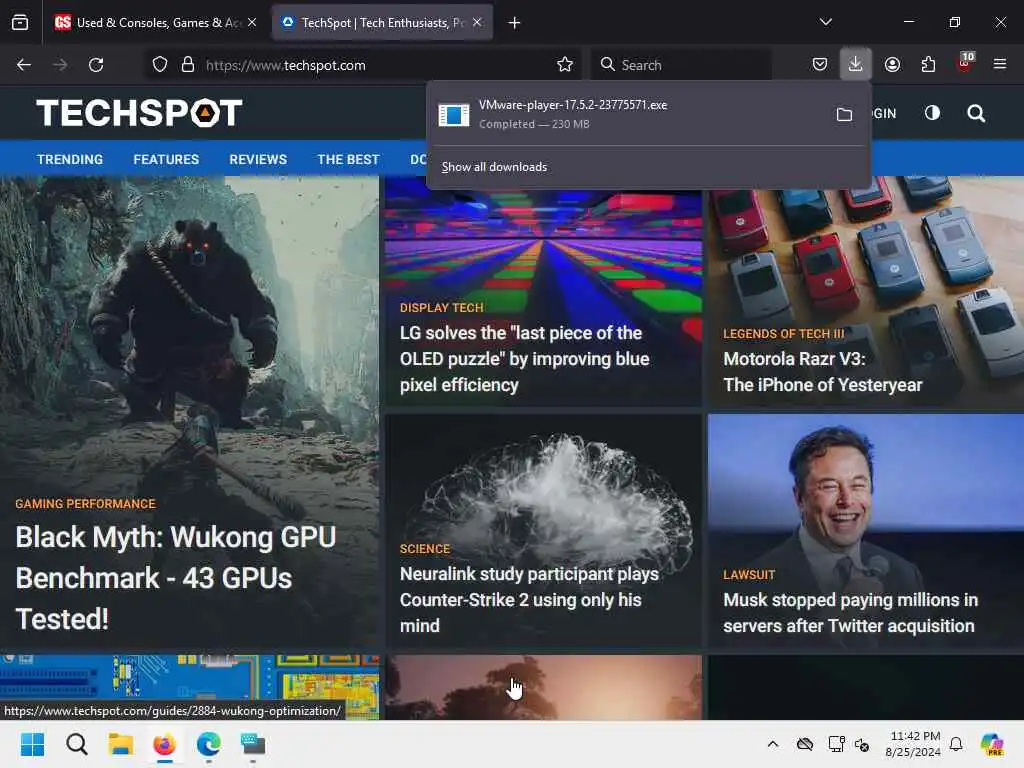Open uBlock extension with badge 10
1024x768 pixels.
pyautogui.click(x=965, y=63)
